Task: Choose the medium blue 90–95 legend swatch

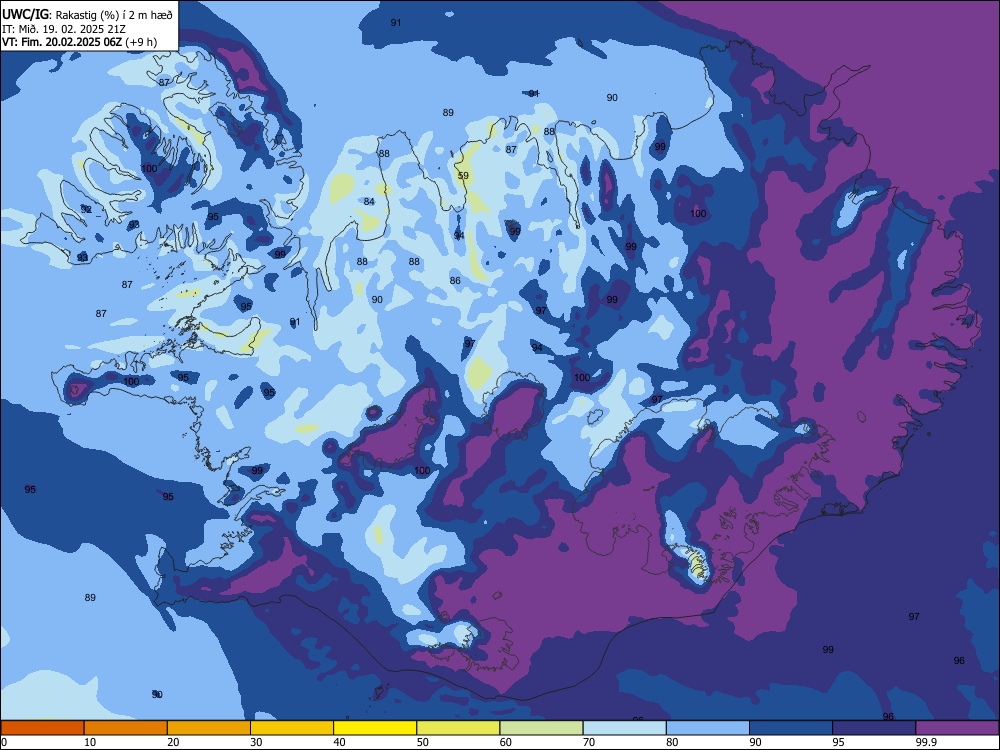Action: click(x=791, y=728)
